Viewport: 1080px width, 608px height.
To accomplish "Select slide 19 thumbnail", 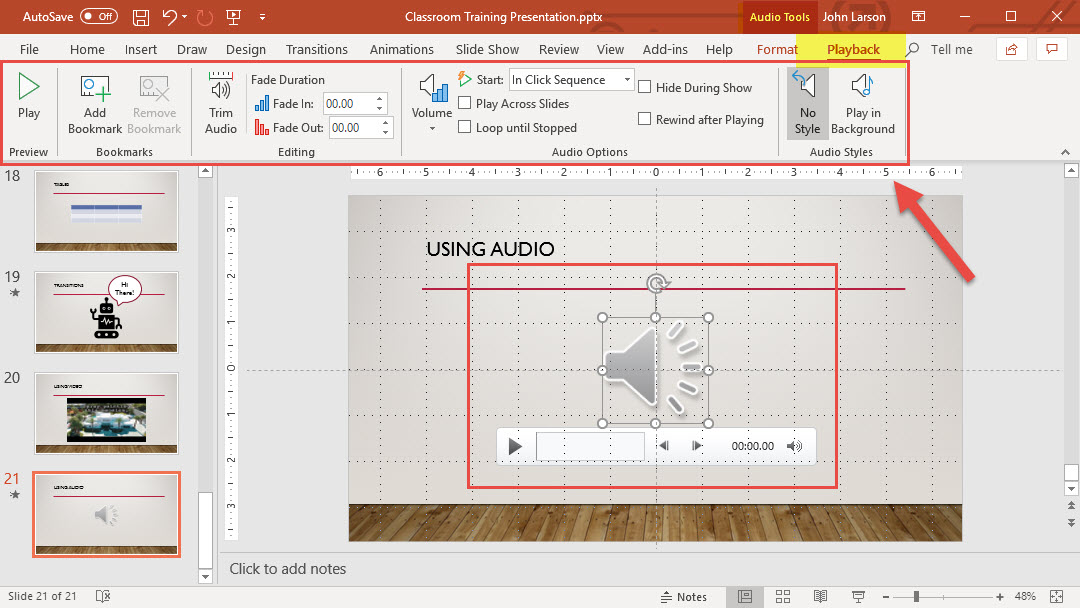I will click(106, 311).
